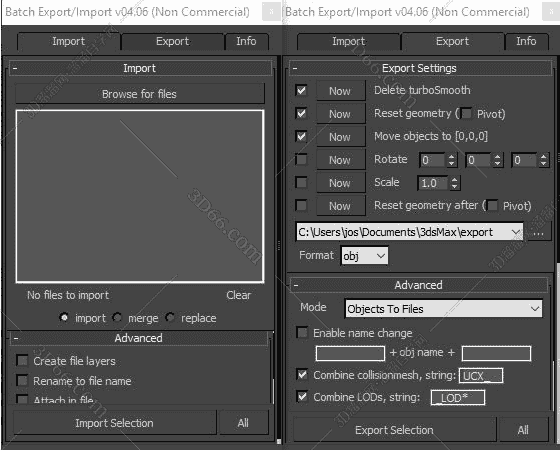Open Export tab in left window
The image size is (560, 450).
tap(172, 41)
